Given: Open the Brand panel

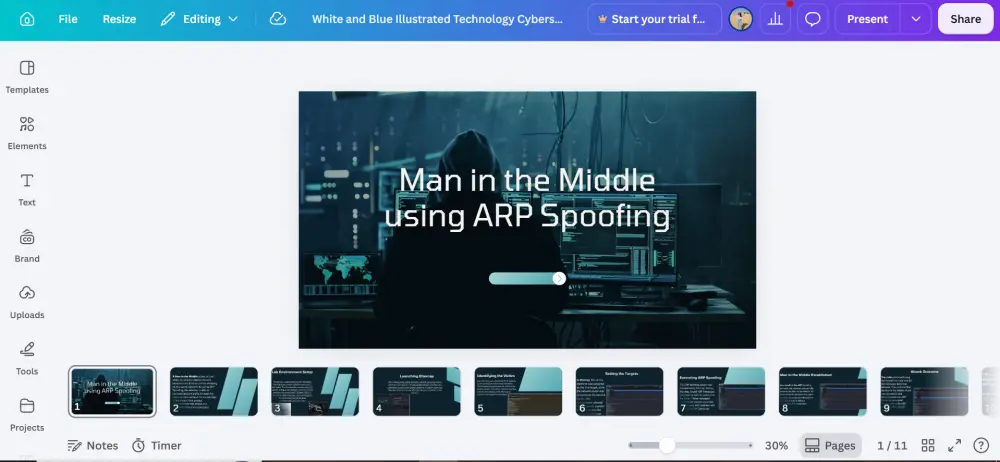Looking at the screenshot, I should (x=27, y=245).
